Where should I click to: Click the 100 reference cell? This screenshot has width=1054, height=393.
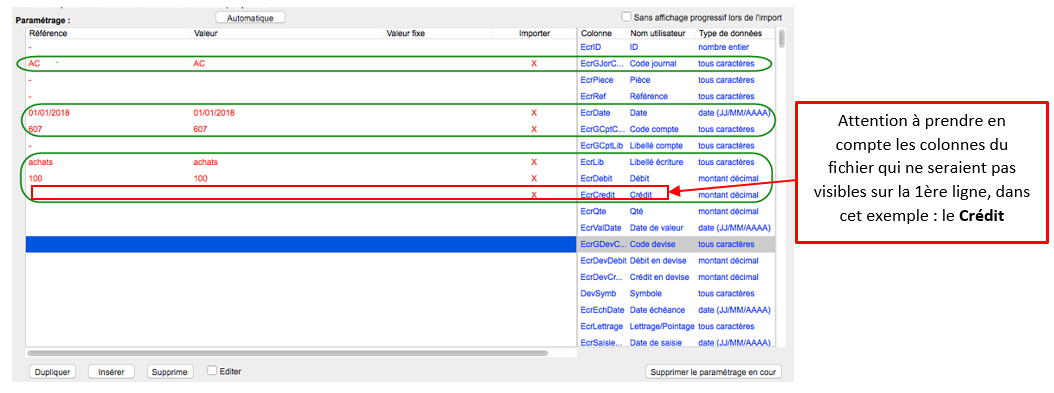click(35, 179)
